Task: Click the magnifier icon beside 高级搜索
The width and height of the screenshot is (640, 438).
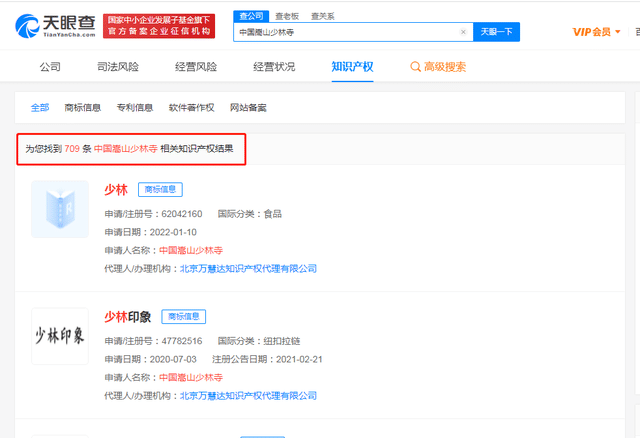Action: [415, 67]
